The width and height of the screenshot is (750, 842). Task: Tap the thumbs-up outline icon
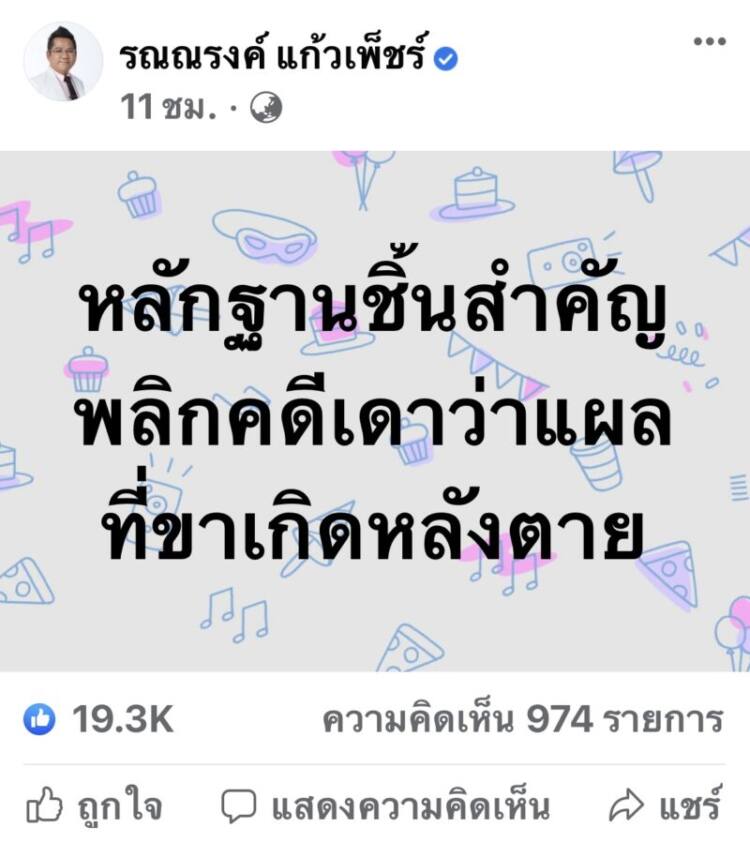point(44,804)
